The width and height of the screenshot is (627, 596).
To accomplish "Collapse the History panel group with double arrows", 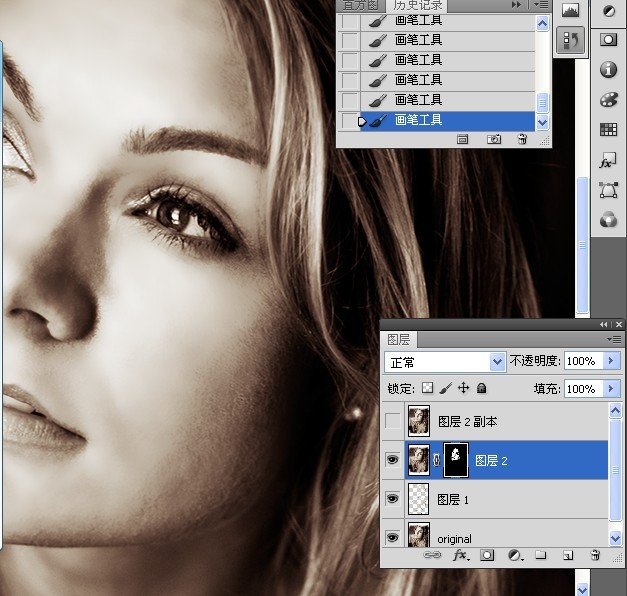I will click(516, 5).
